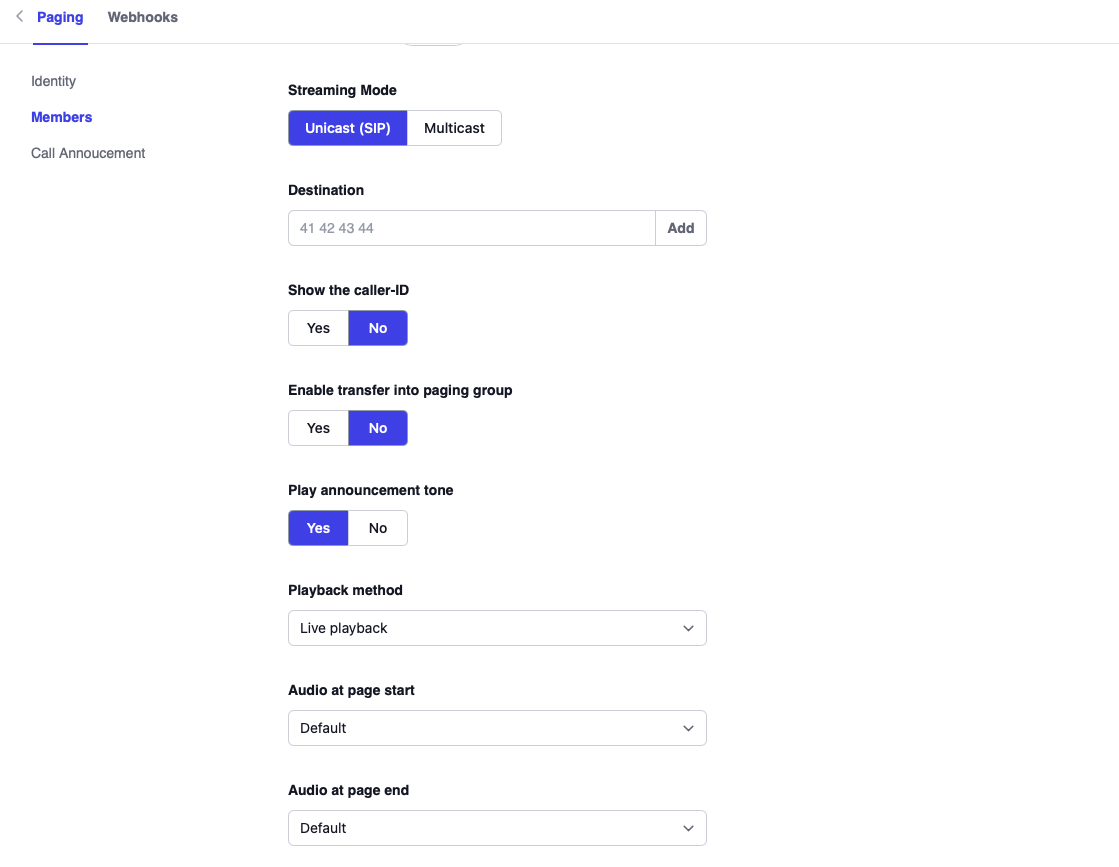The image size is (1119, 867).
Task: Click the back arrow beside Paging
Action: coord(19,17)
